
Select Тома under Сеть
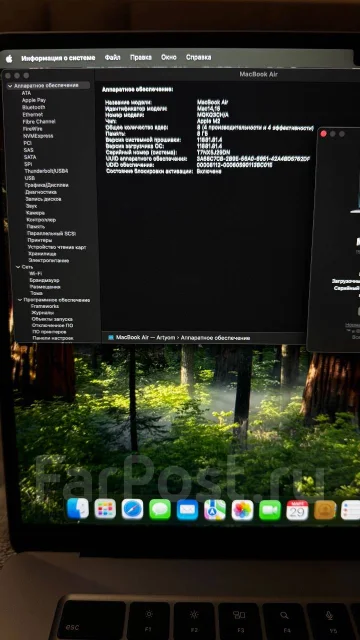36,293
